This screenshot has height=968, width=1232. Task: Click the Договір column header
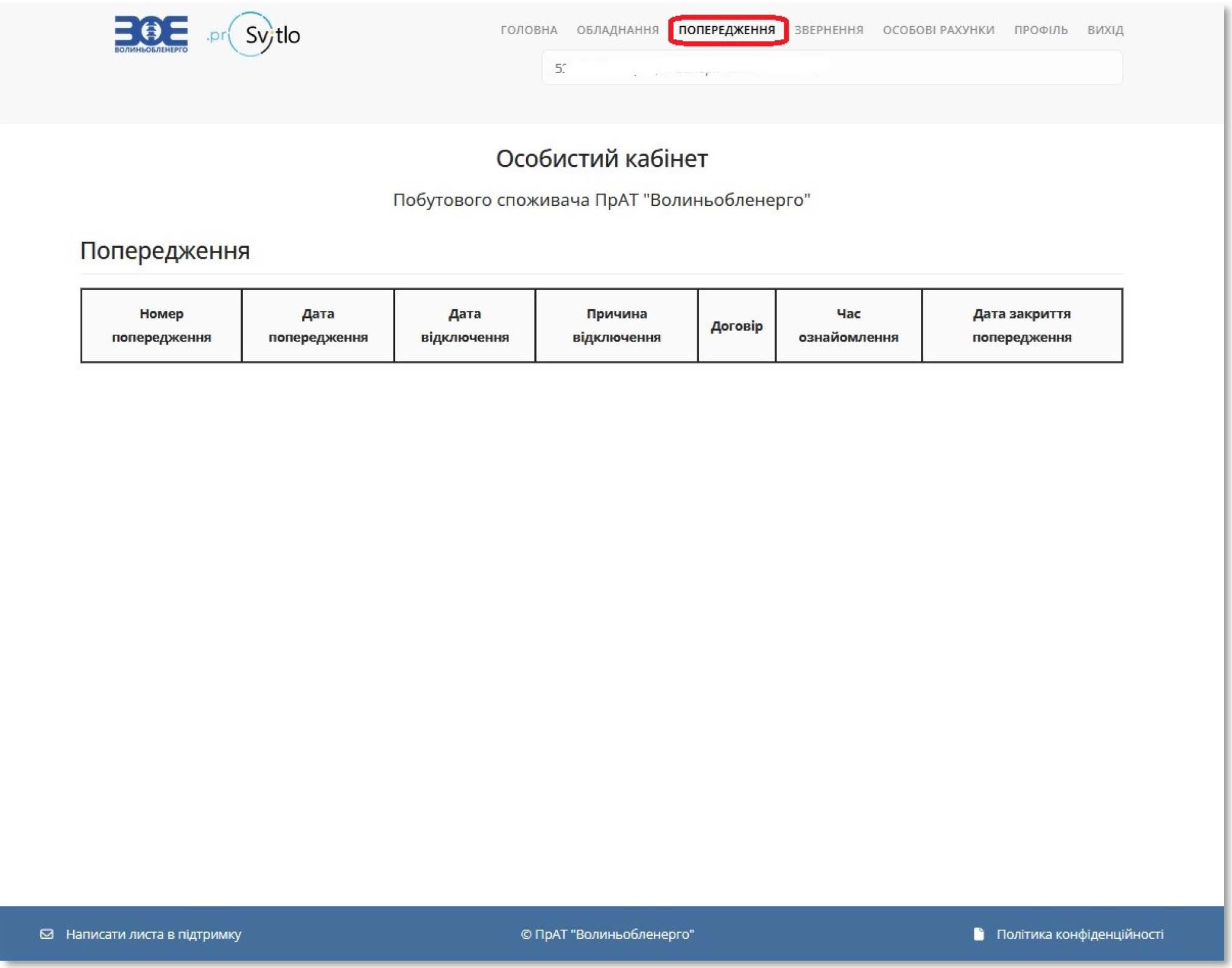(736, 326)
